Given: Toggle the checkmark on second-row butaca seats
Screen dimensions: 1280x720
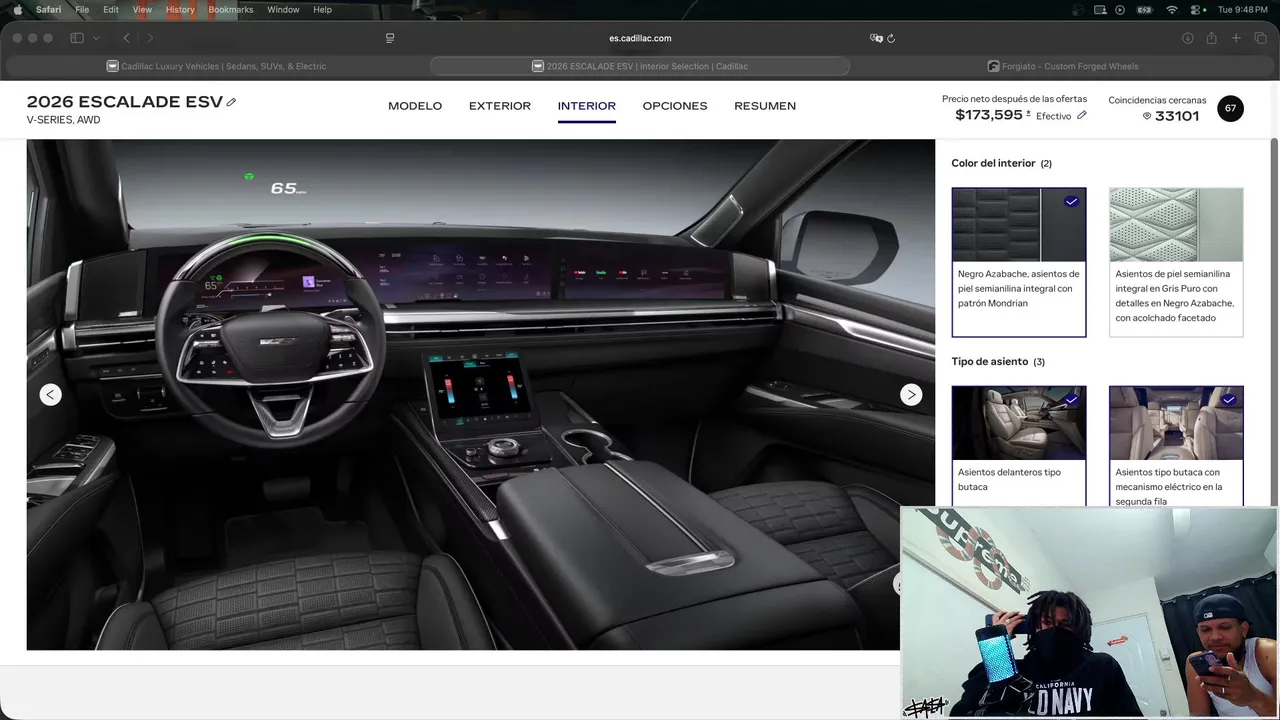Looking at the screenshot, I should [x=1229, y=400].
